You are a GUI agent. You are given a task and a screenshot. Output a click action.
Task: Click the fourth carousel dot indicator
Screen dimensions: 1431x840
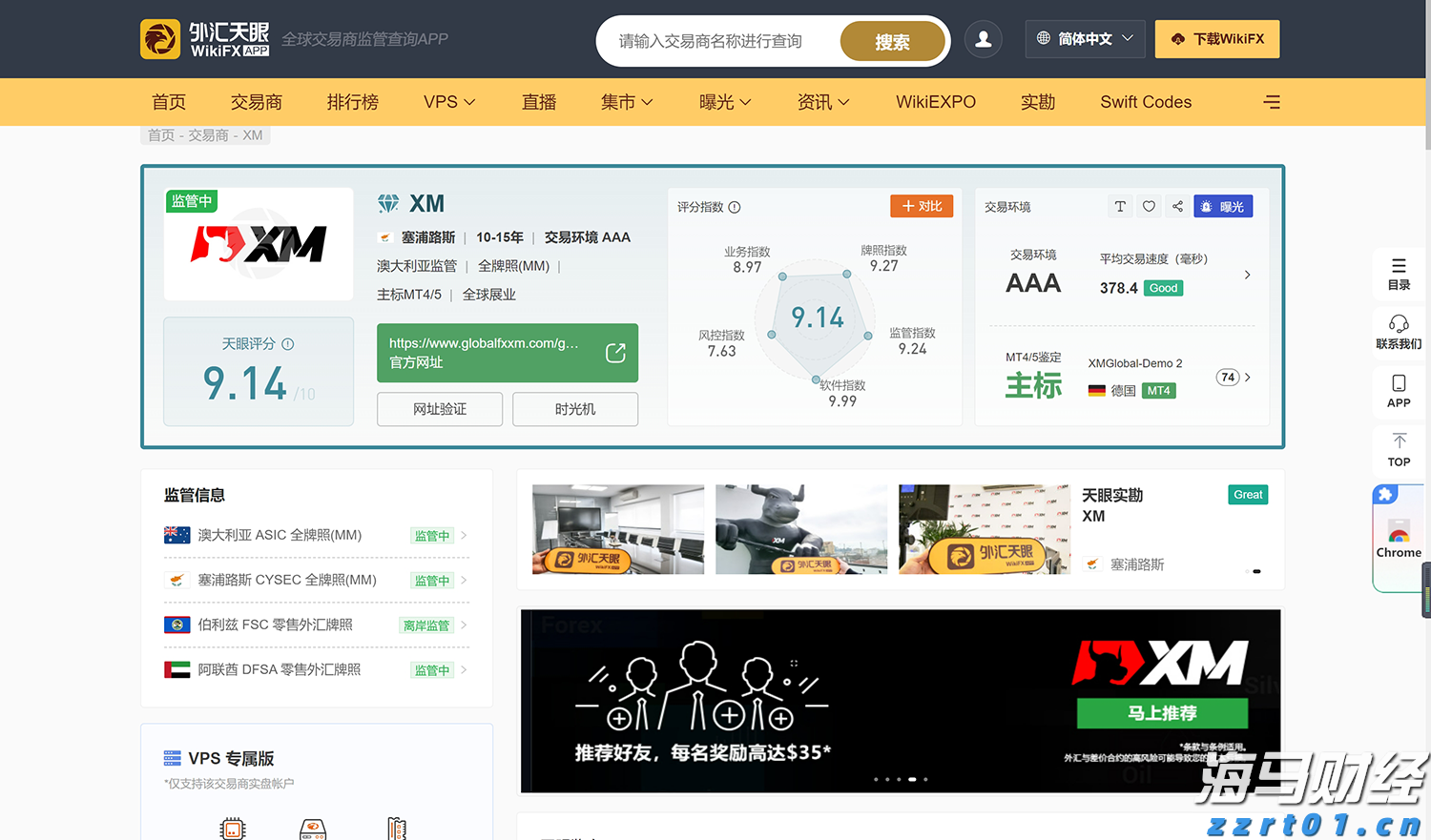tap(911, 779)
